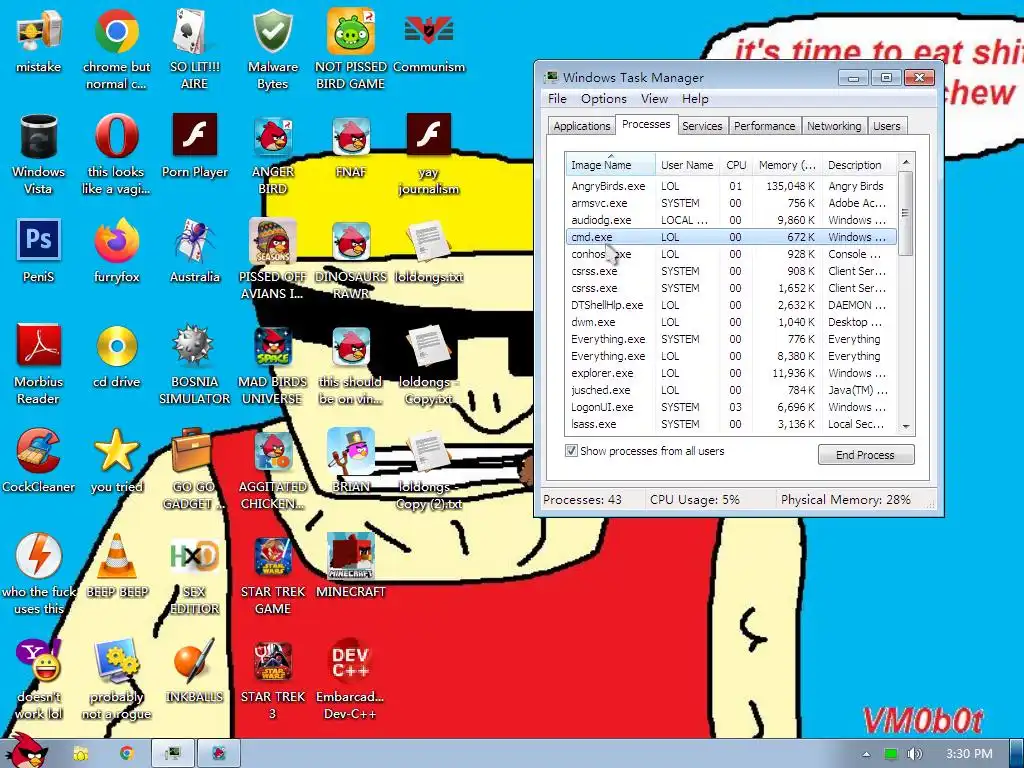This screenshot has width=1024, height=768.
Task: Select the lsass.exe process row
Action: (731, 424)
